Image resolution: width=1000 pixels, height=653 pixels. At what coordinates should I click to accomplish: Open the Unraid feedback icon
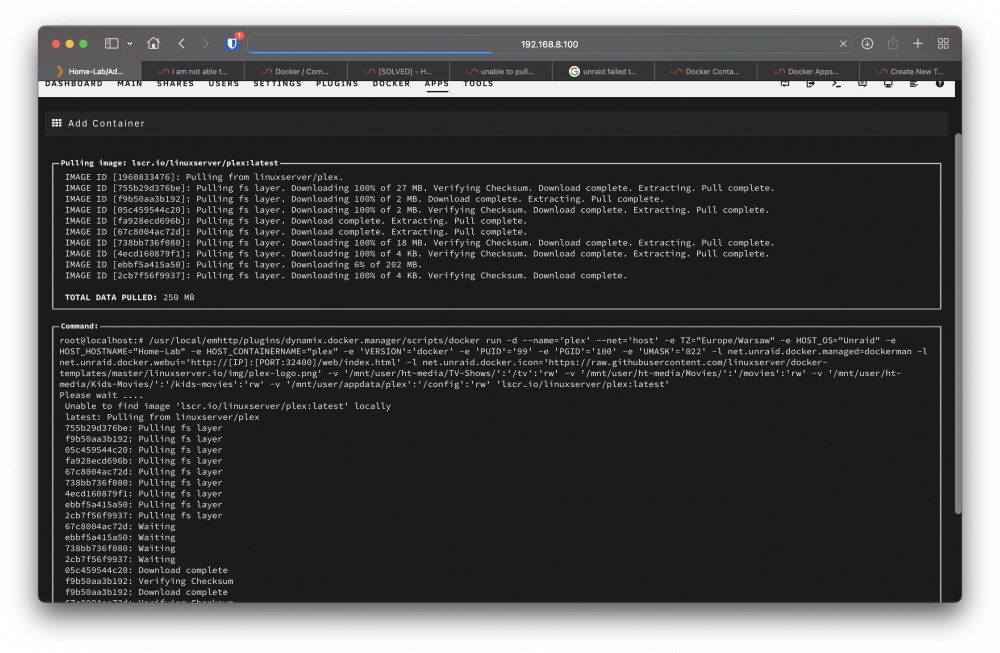[x=862, y=84]
